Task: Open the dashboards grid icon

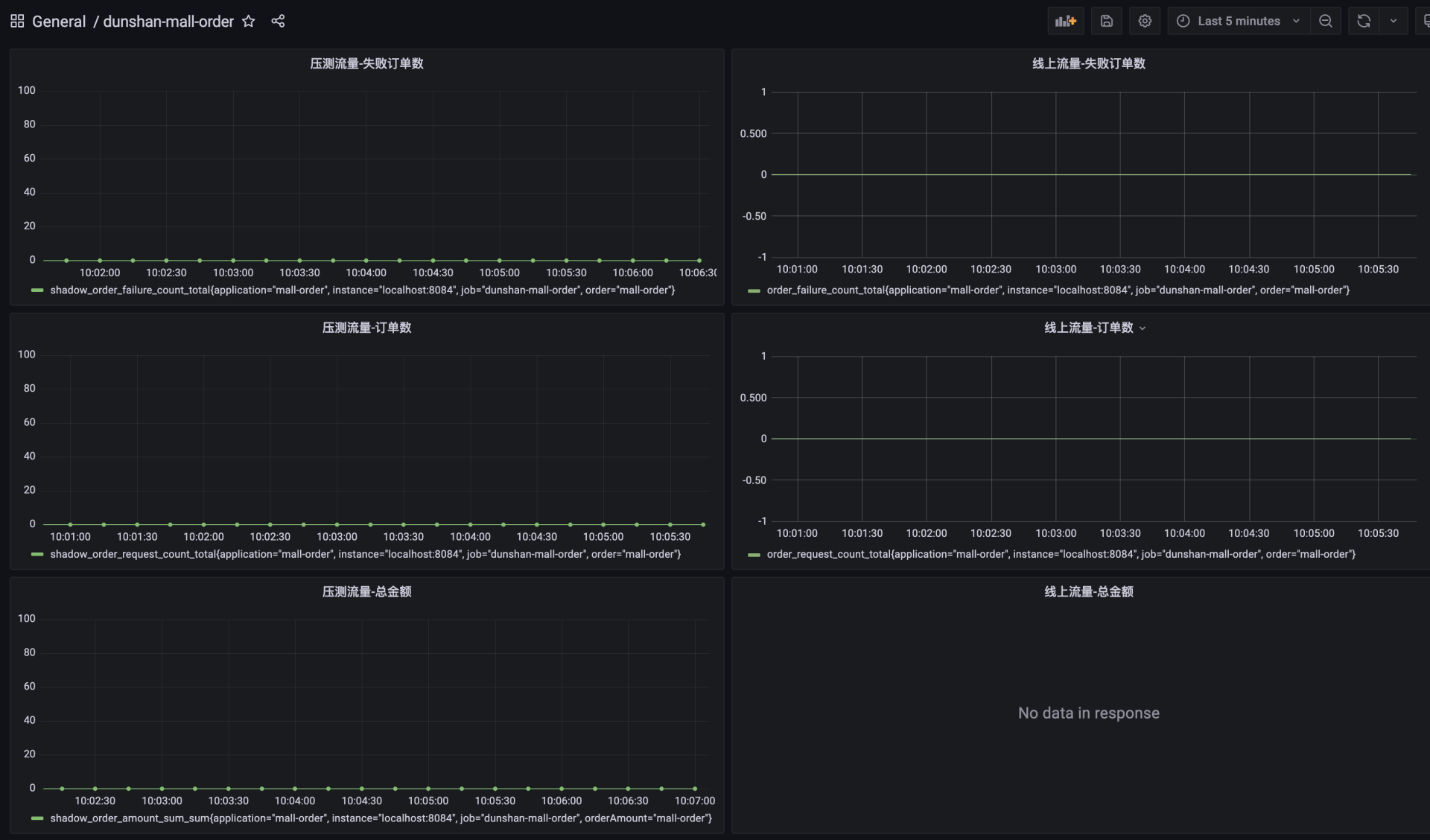Action: coord(17,21)
